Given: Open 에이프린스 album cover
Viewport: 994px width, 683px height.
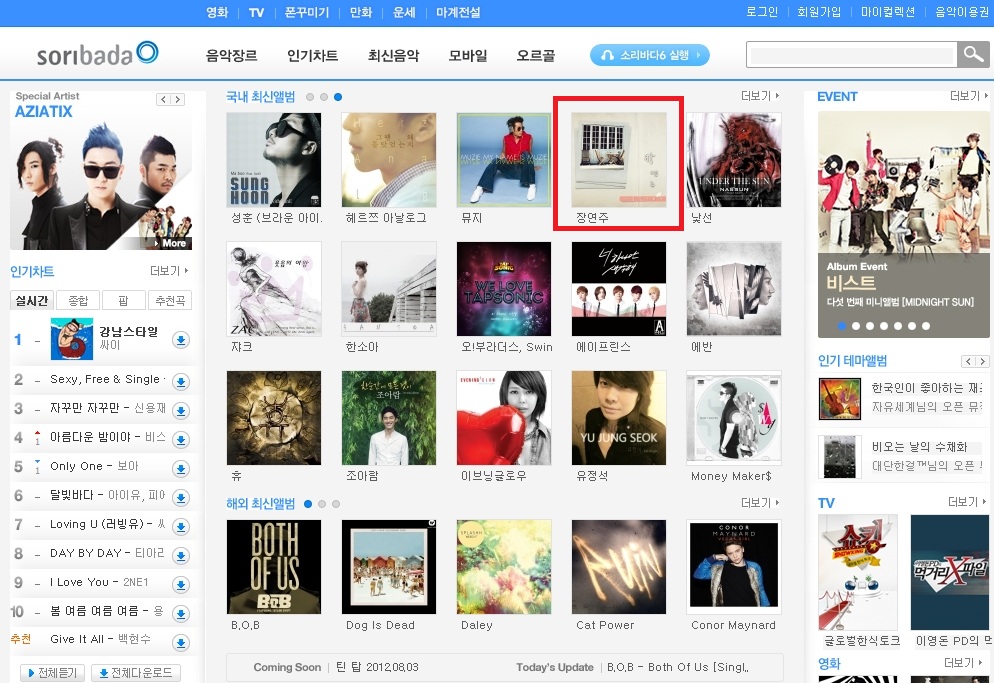Looking at the screenshot, I should pos(619,289).
